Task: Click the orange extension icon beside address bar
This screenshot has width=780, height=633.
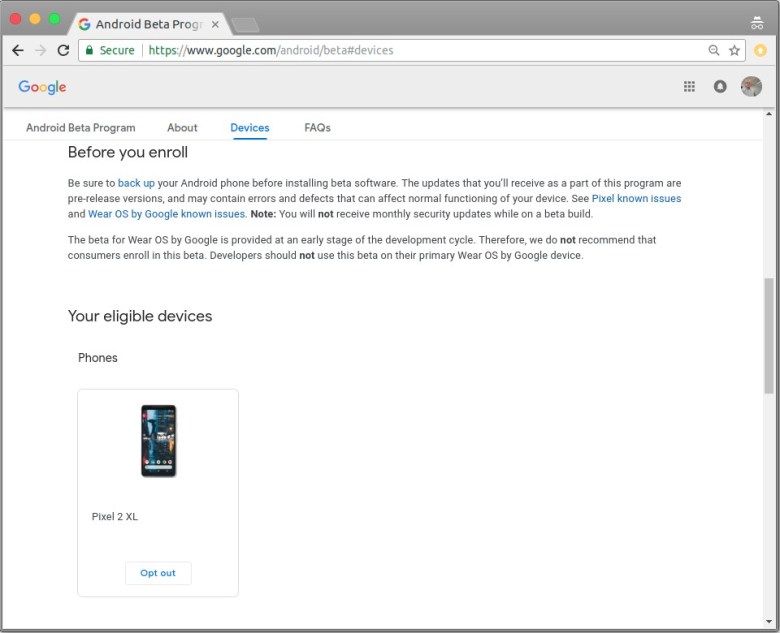Action: pyautogui.click(x=760, y=50)
